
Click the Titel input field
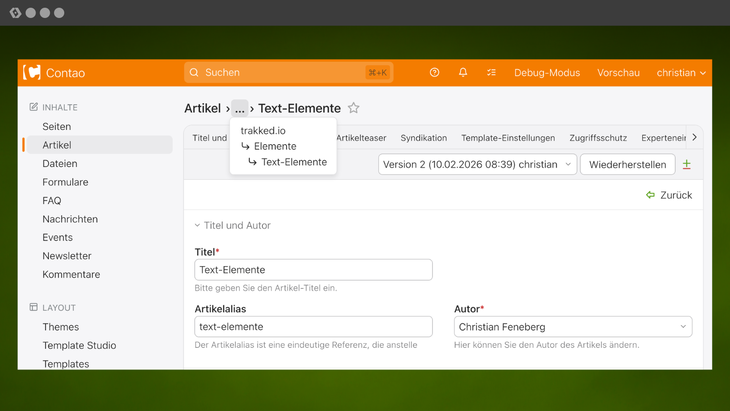click(313, 270)
